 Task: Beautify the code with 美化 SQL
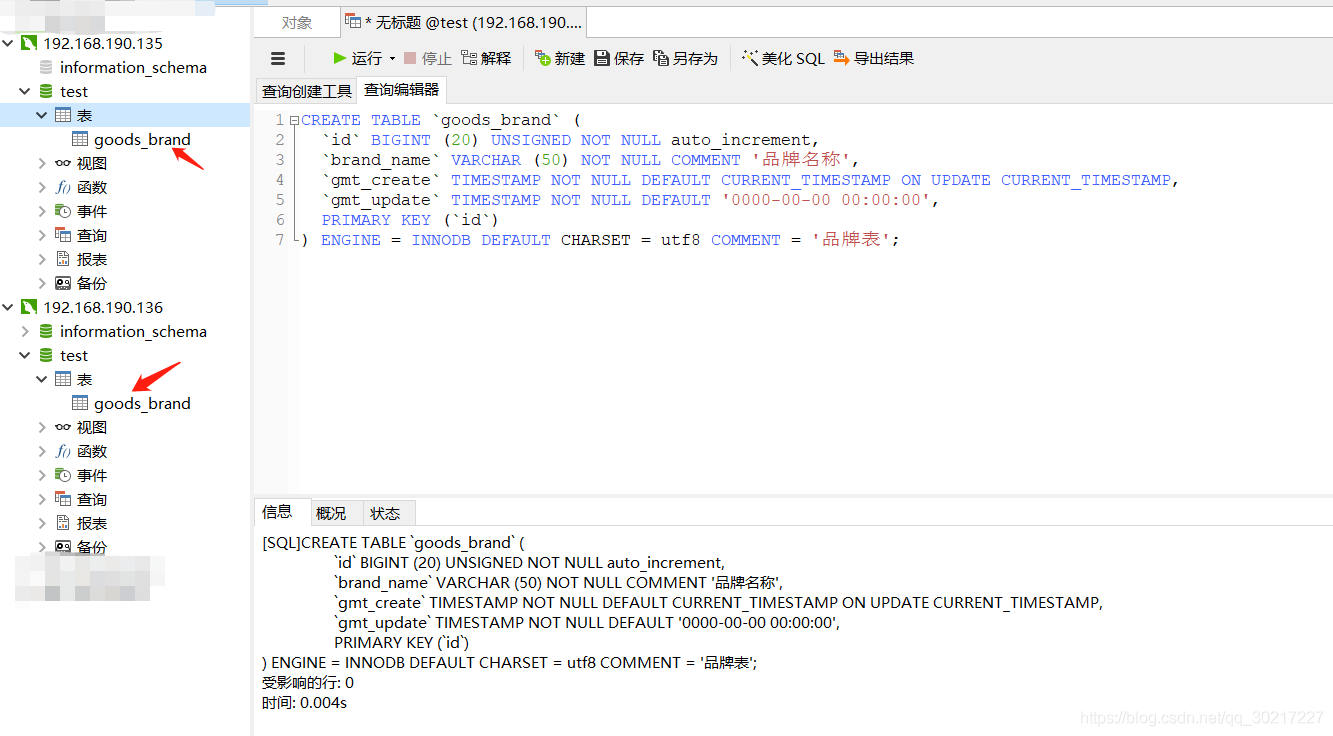pos(783,59)
